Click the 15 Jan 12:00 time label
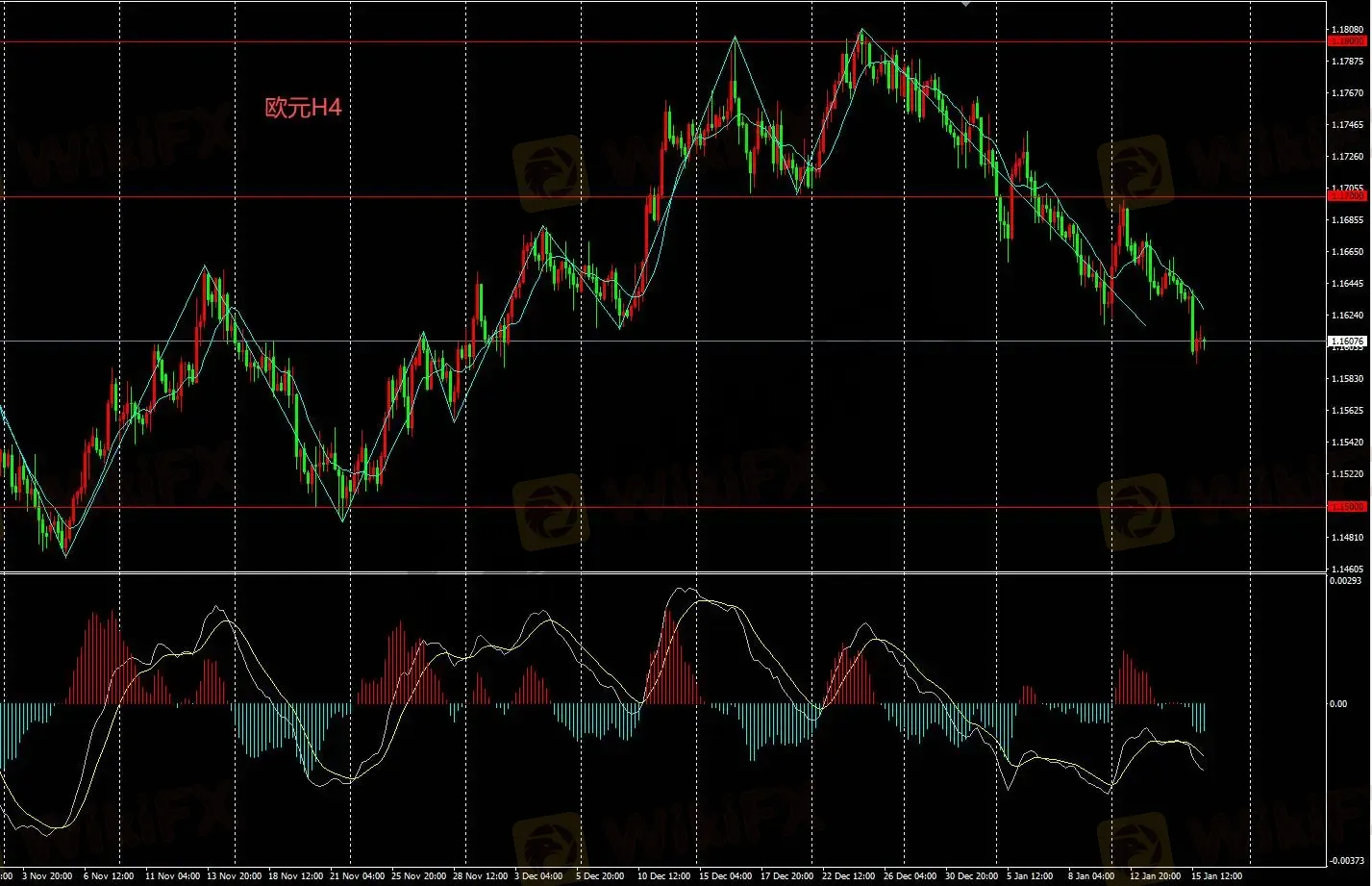Viewport: 1372px width, 886px height. 1219,877
